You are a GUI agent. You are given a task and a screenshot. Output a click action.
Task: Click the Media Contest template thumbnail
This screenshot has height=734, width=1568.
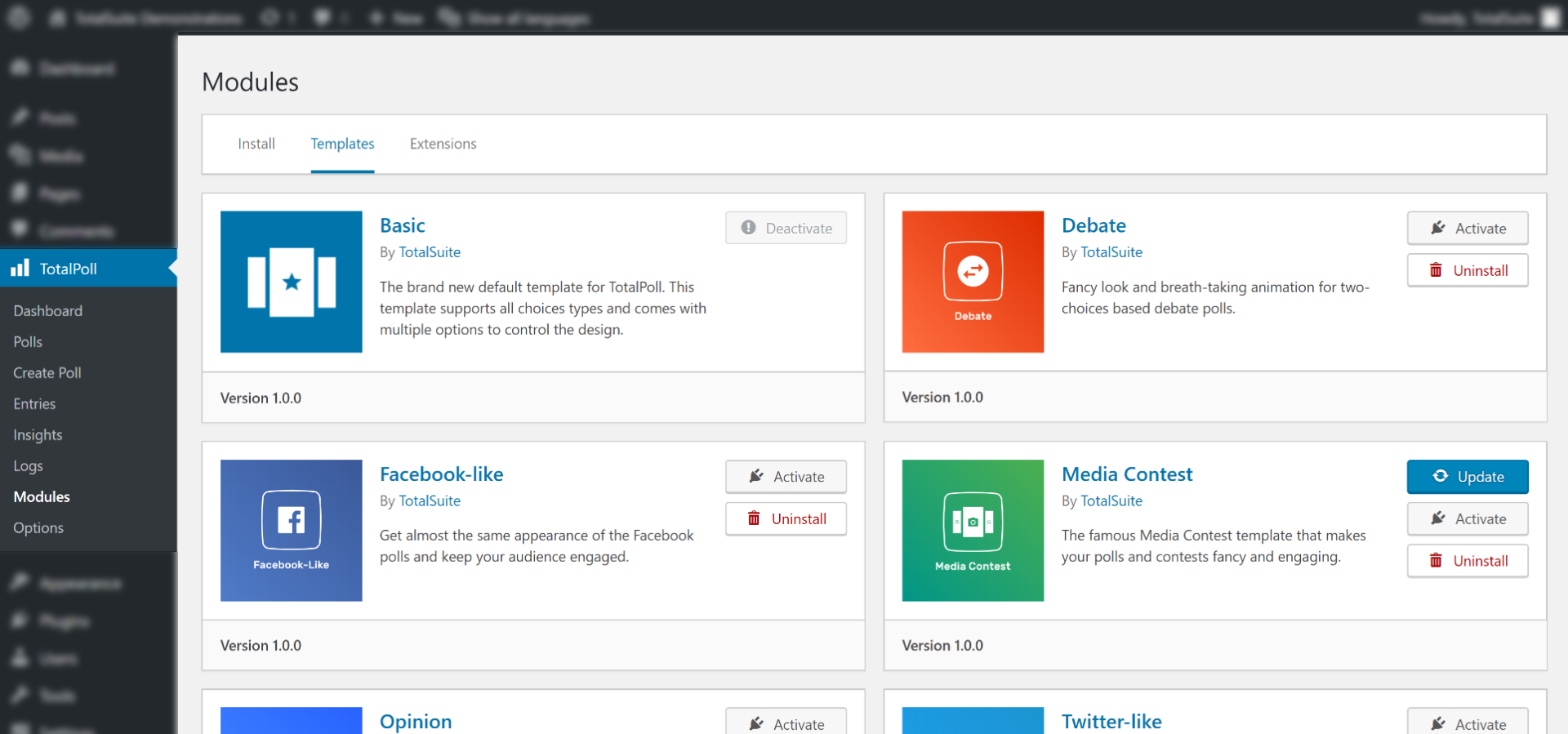(973, 531)
